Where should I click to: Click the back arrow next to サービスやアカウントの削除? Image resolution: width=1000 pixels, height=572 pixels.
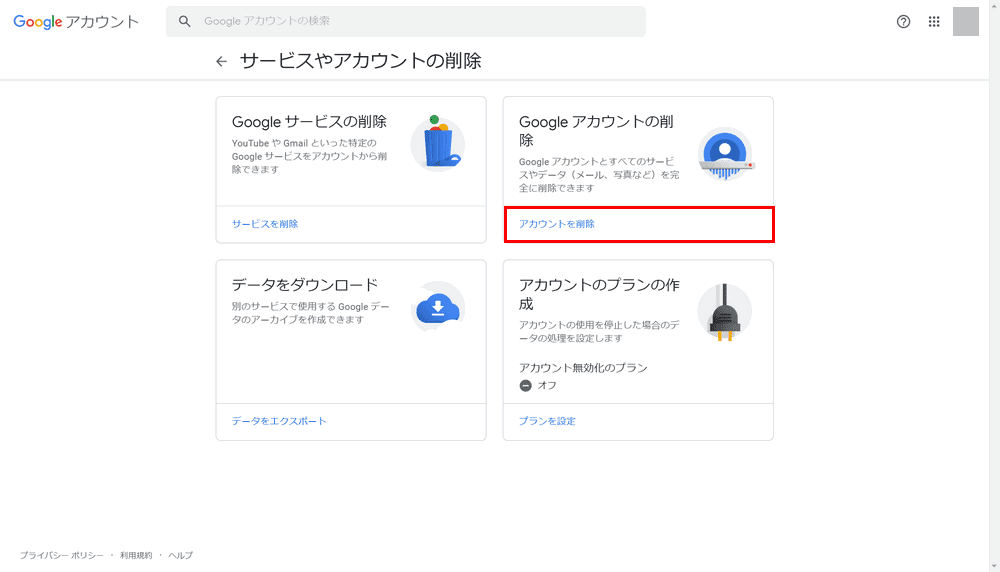[x=221, y=61]
